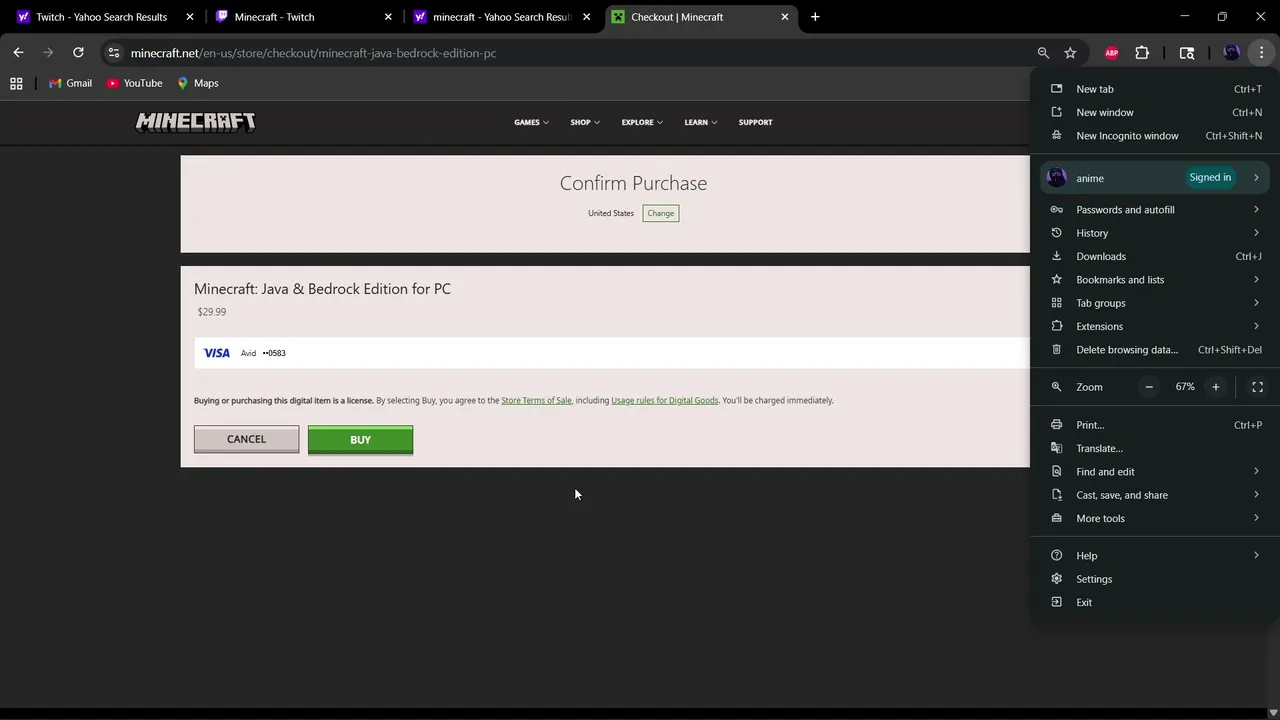Expand Cast, save, and share submenu
This screenshot has width=1280, height=720.
(x=1155, y=495)
